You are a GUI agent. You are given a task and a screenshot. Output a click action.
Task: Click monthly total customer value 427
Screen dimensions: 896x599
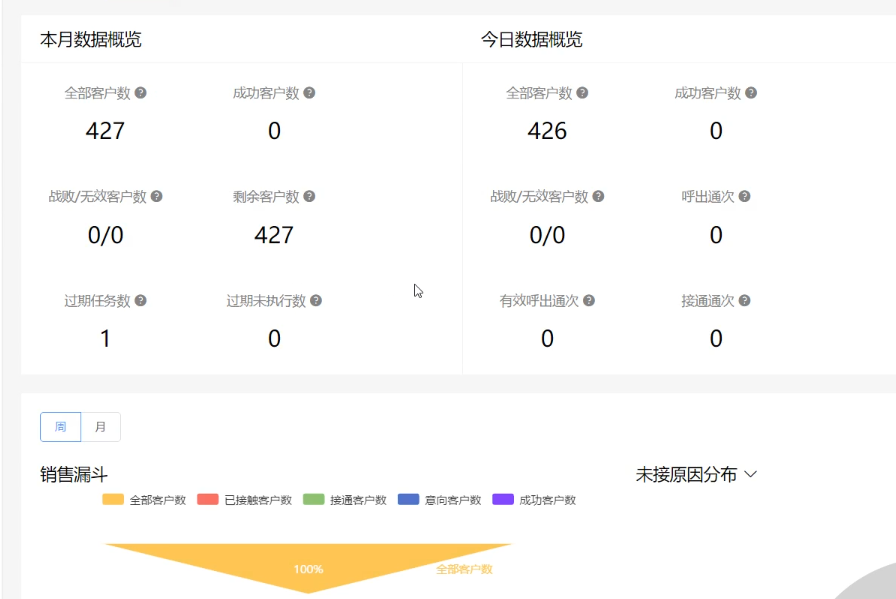point(105,131)
